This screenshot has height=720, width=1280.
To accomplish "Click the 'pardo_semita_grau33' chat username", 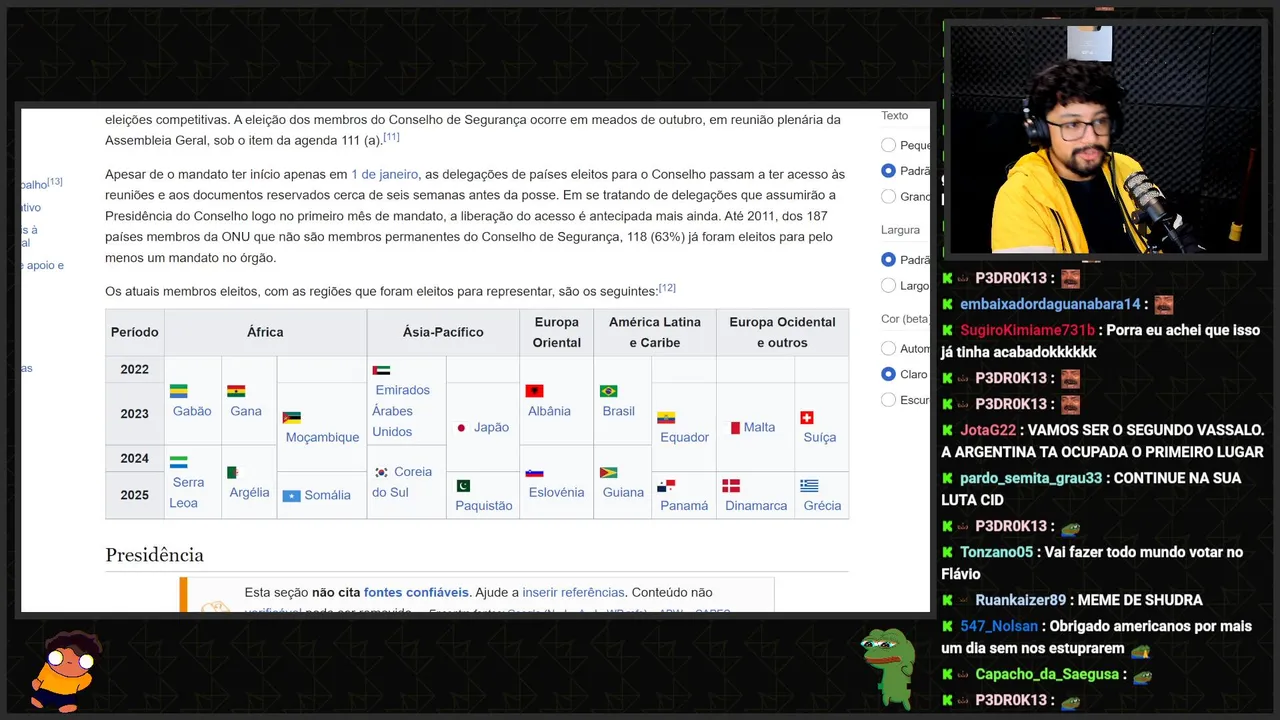I will tap(1031, 478).
